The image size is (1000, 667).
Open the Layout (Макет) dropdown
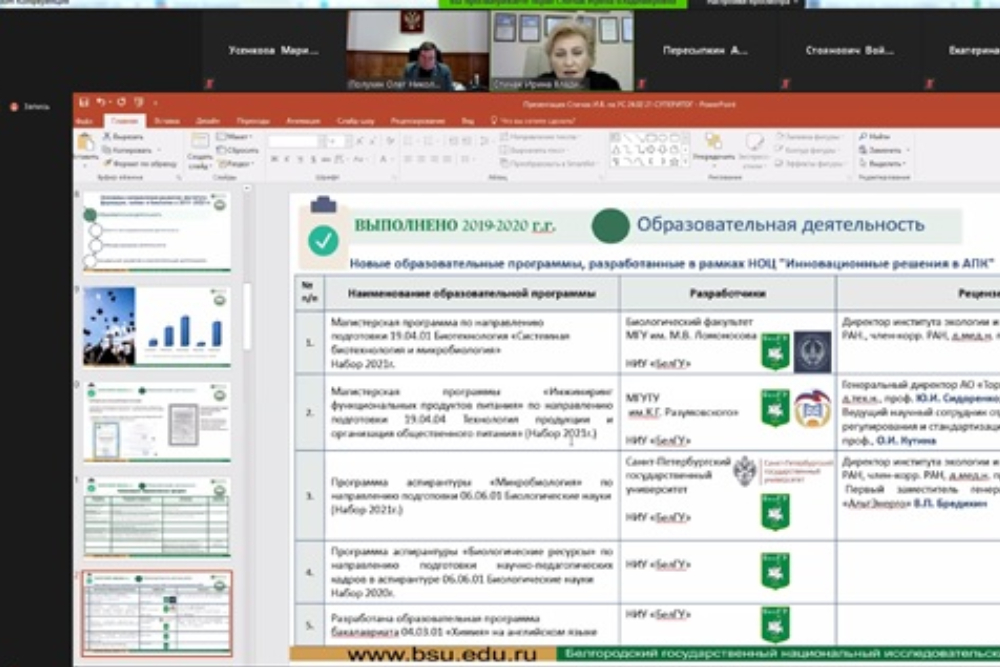tap(236, 137)
